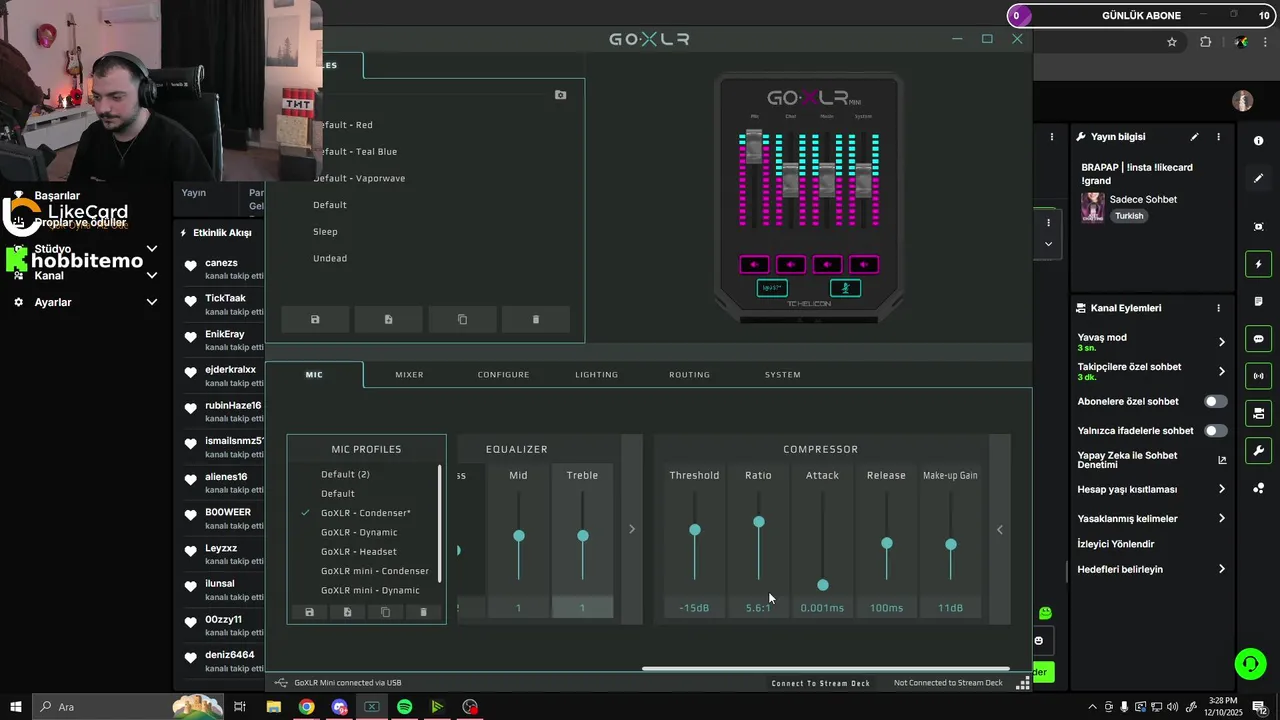
Task: Adjust the Make-up Gain slider
Action: (x=950, y=544)
